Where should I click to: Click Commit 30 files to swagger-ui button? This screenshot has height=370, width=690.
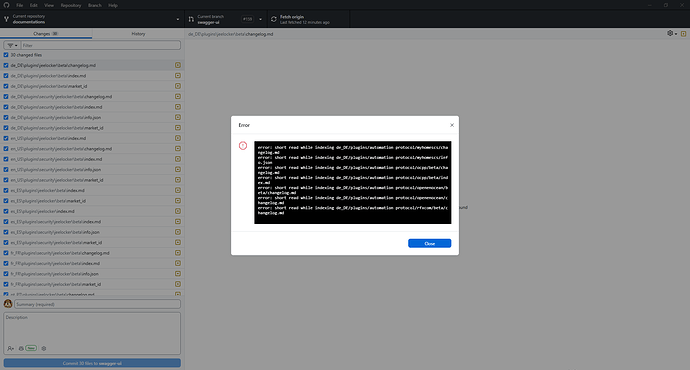coord(92,363)
